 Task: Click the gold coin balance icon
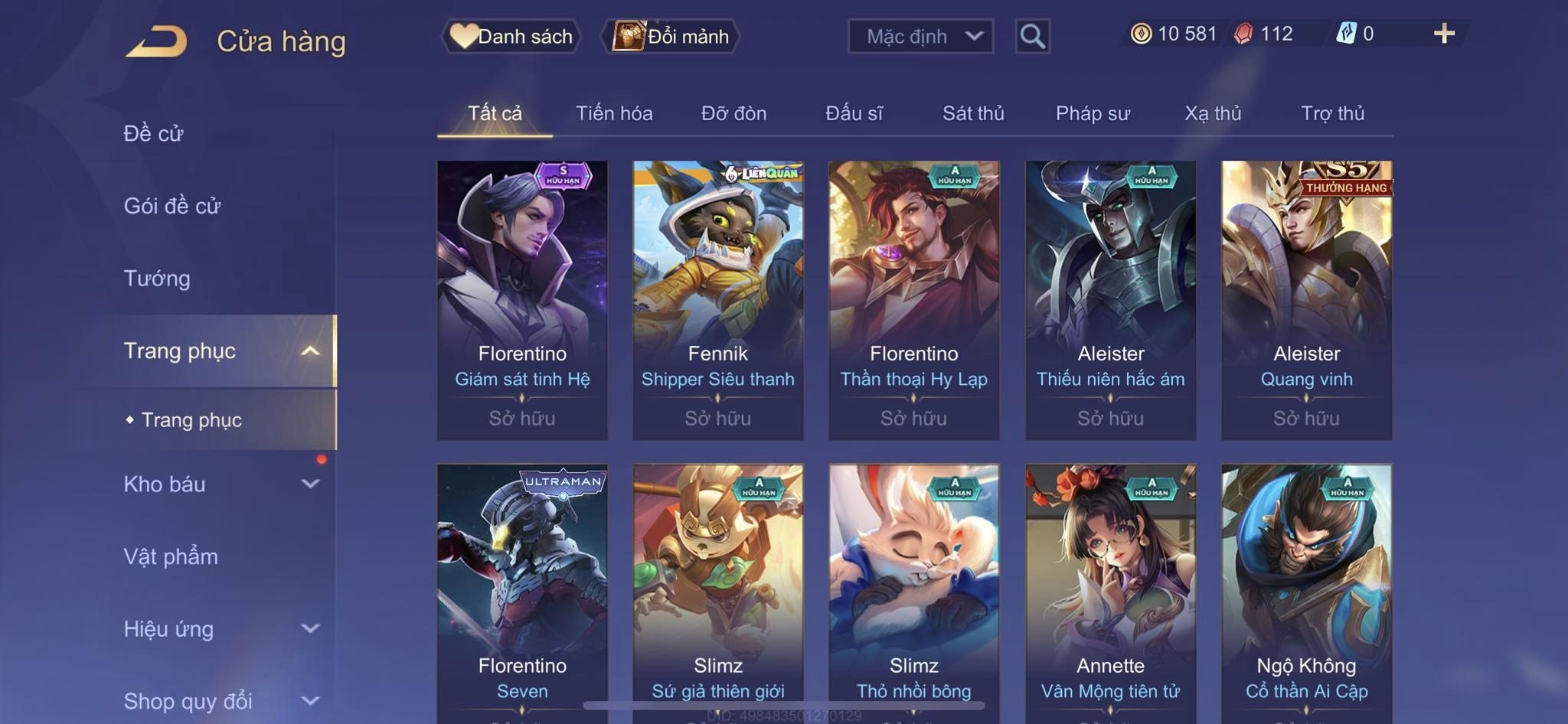pos(1141,34)
